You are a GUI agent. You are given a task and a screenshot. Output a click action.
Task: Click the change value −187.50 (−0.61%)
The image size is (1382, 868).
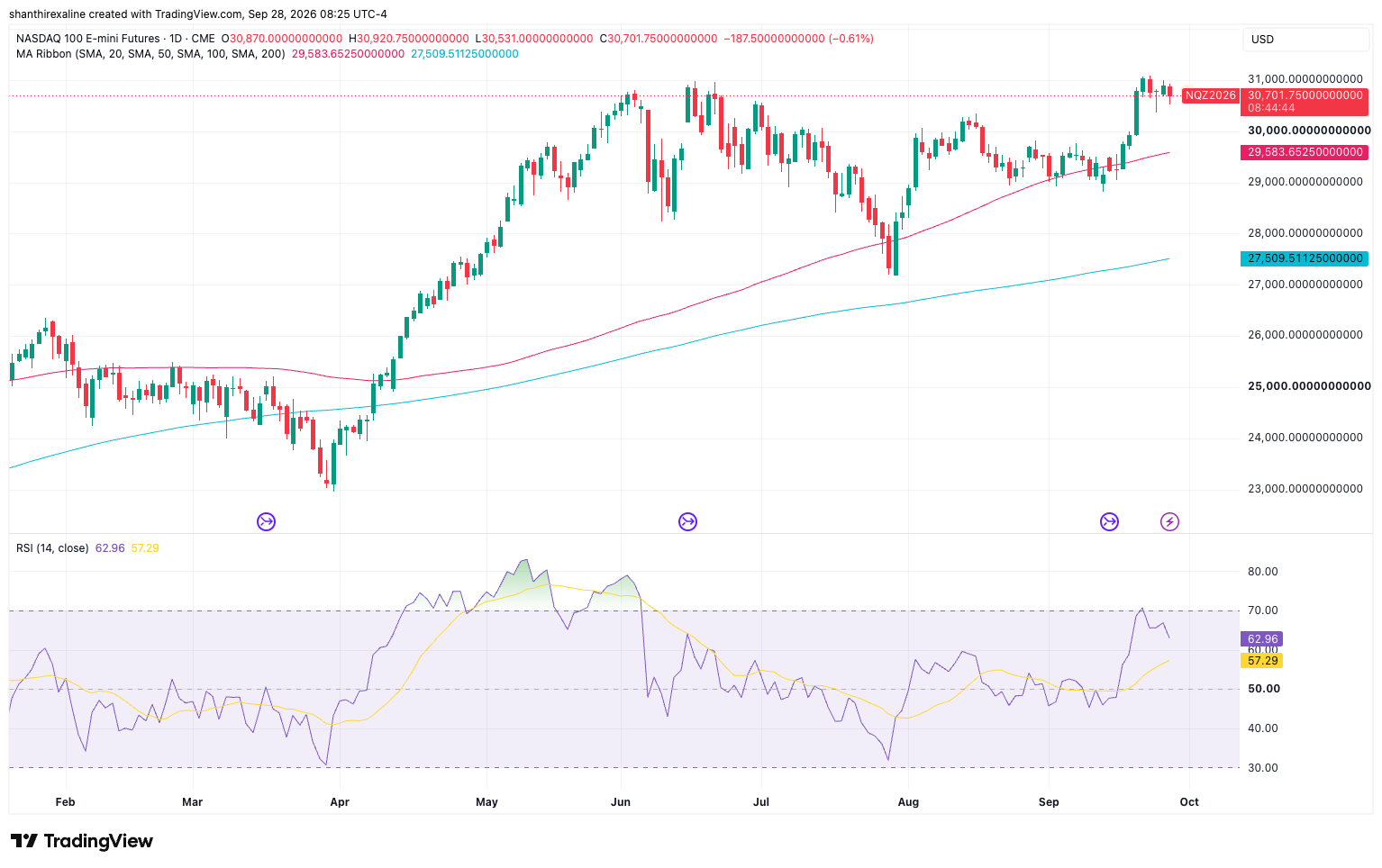pyautogui.click(x=799, y=39)
